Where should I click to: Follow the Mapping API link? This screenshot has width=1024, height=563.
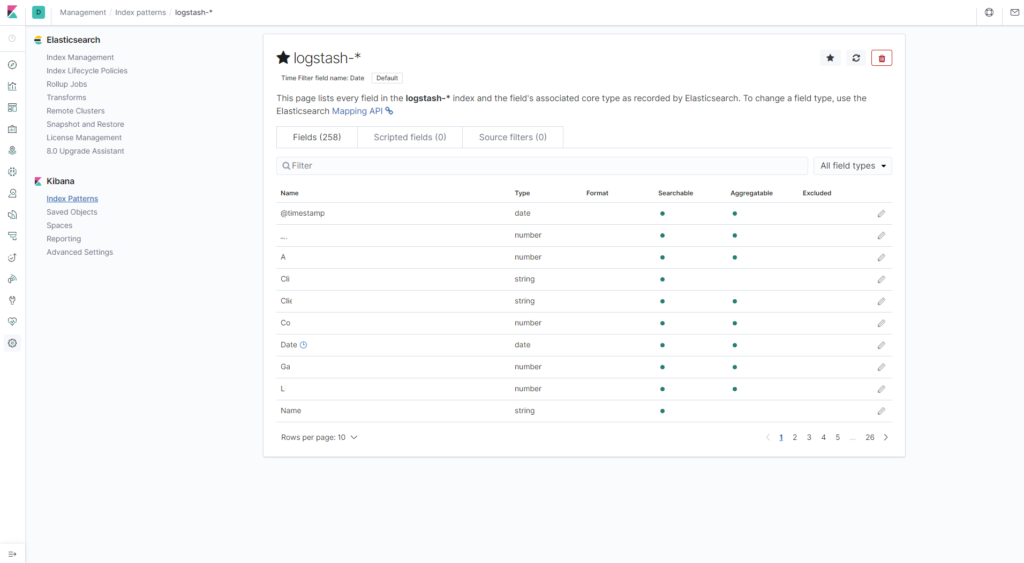357,111
